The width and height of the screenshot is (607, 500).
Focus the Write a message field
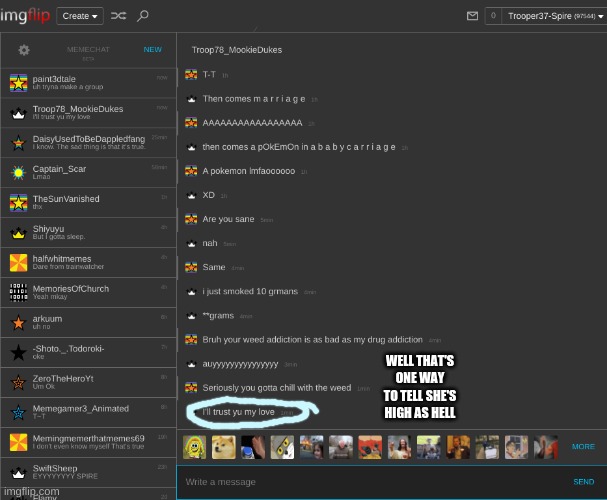pos(370,482)
